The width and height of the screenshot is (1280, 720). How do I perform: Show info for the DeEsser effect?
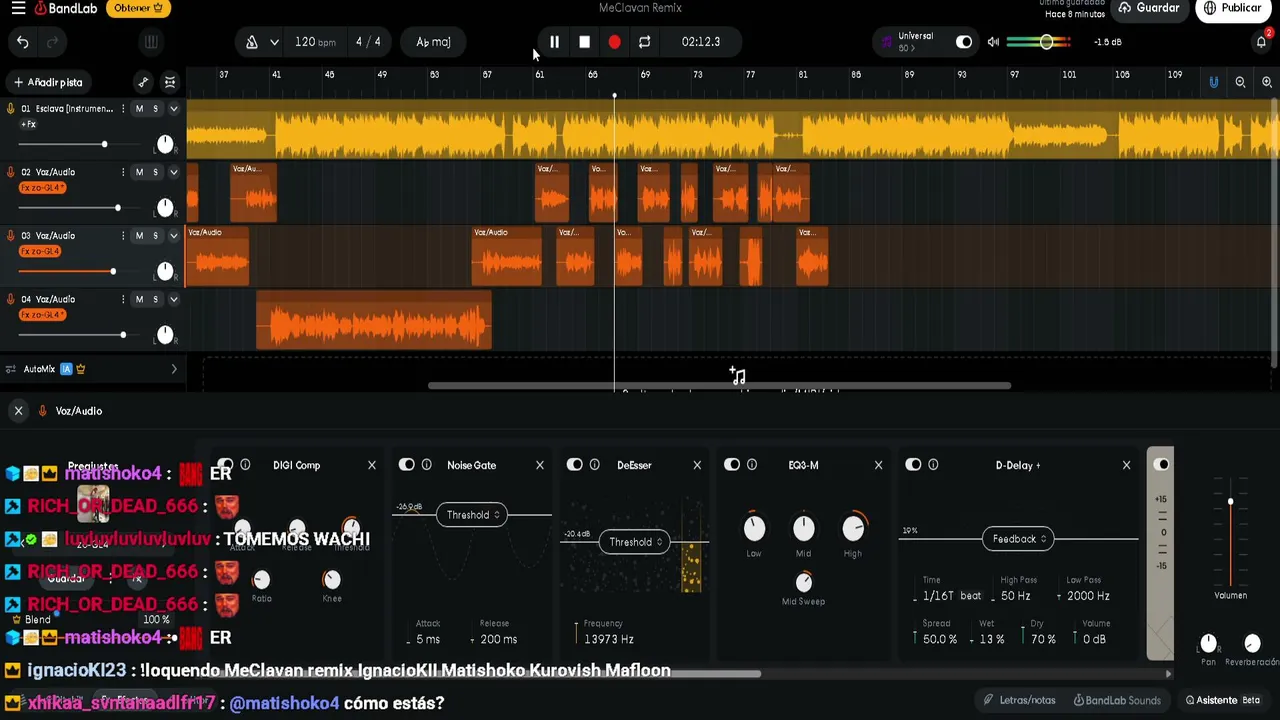point(594,465)
